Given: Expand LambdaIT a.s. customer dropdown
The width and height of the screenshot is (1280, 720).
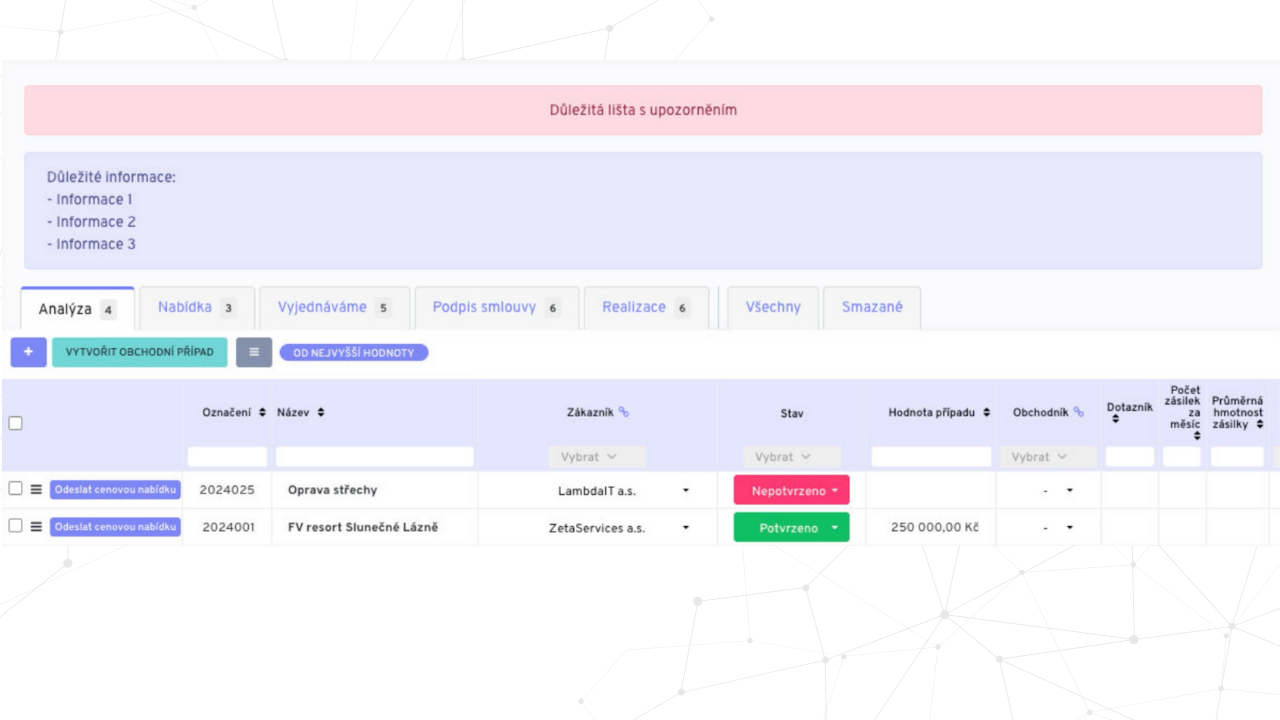Looking at the screenshot, I should click(x=686, y=491).
